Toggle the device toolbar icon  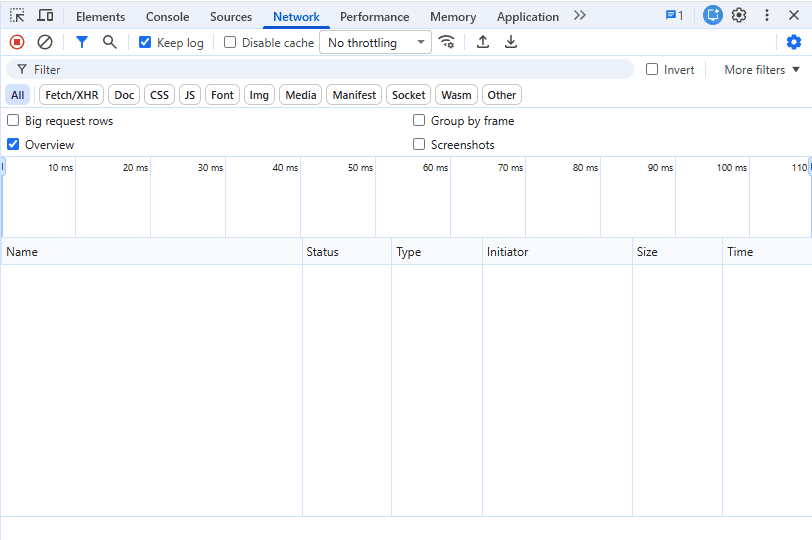tap(45, 16)
